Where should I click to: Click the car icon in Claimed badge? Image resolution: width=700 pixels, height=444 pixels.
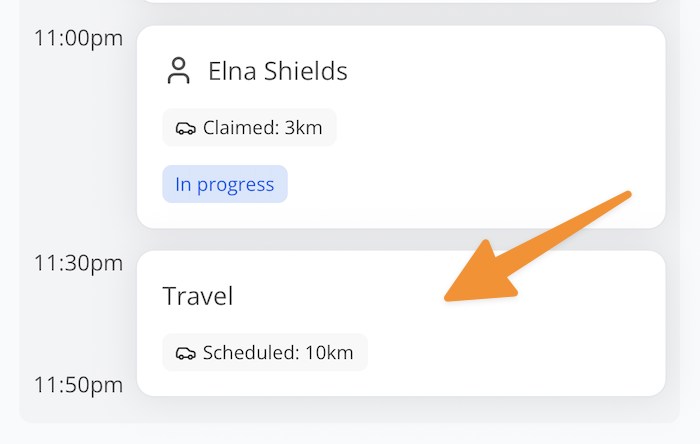coord(185,128)
